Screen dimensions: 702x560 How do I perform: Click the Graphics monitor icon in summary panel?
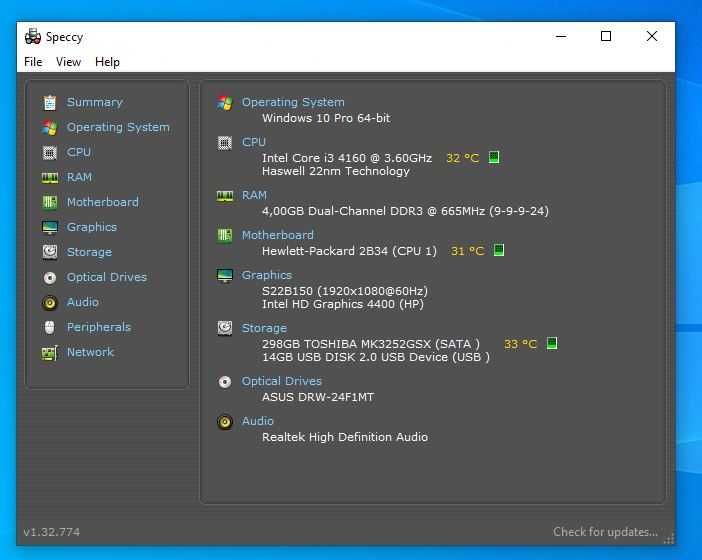(x=225, y=275)
